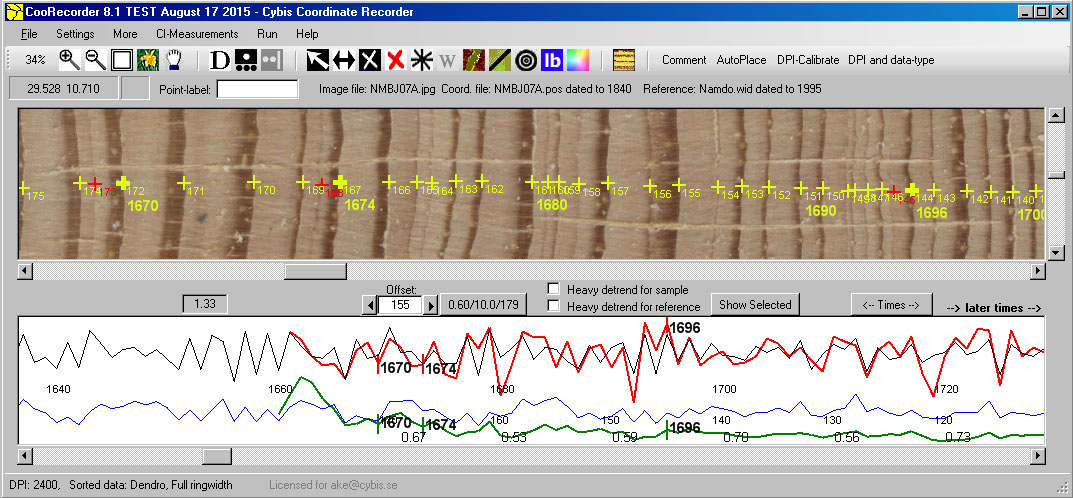
Task: Click the olive diagonal line icon
Action: (500, 60)
